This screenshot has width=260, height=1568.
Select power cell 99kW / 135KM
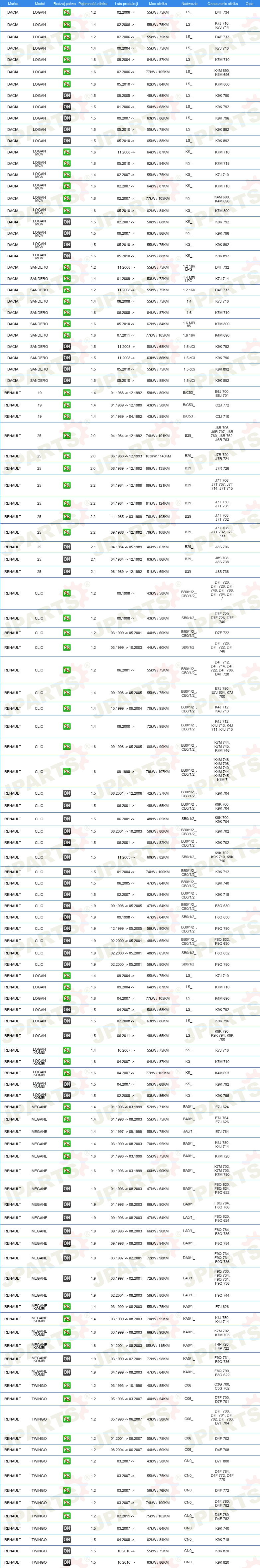(x=158, y=469)
